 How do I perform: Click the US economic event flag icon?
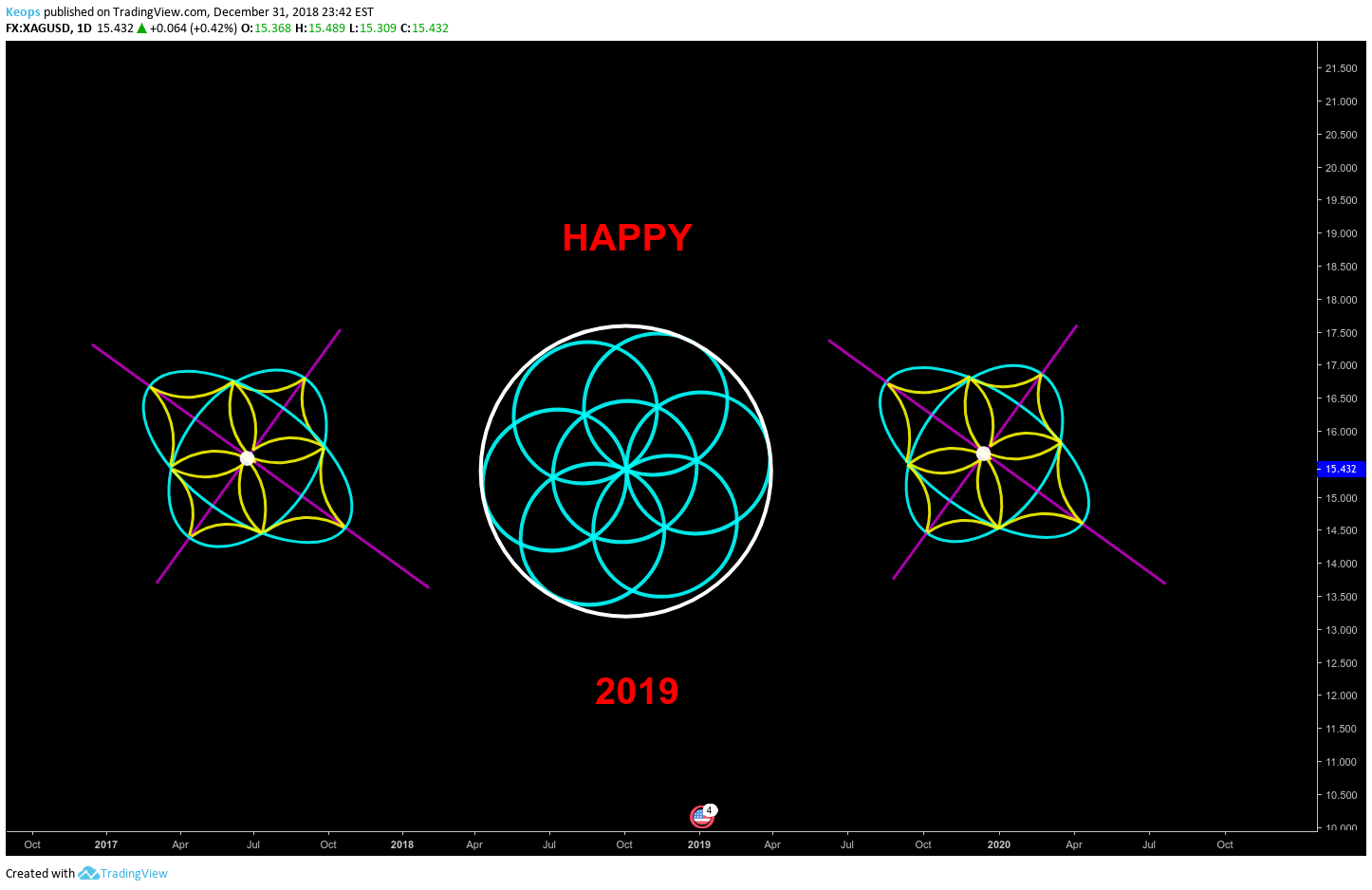pyautogui.click(x=701, y=816)
